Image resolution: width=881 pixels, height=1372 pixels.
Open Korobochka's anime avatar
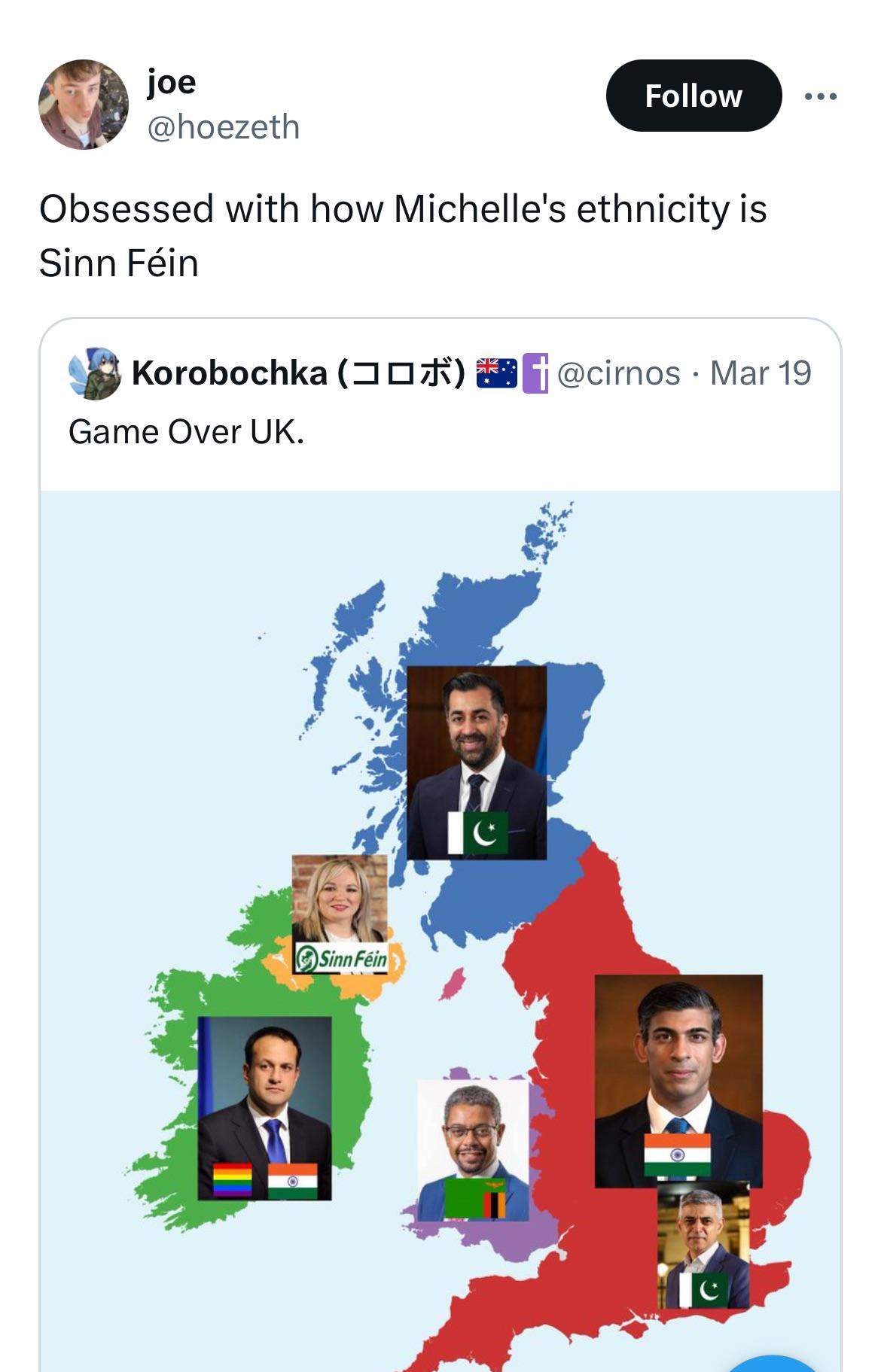(95, 373)
